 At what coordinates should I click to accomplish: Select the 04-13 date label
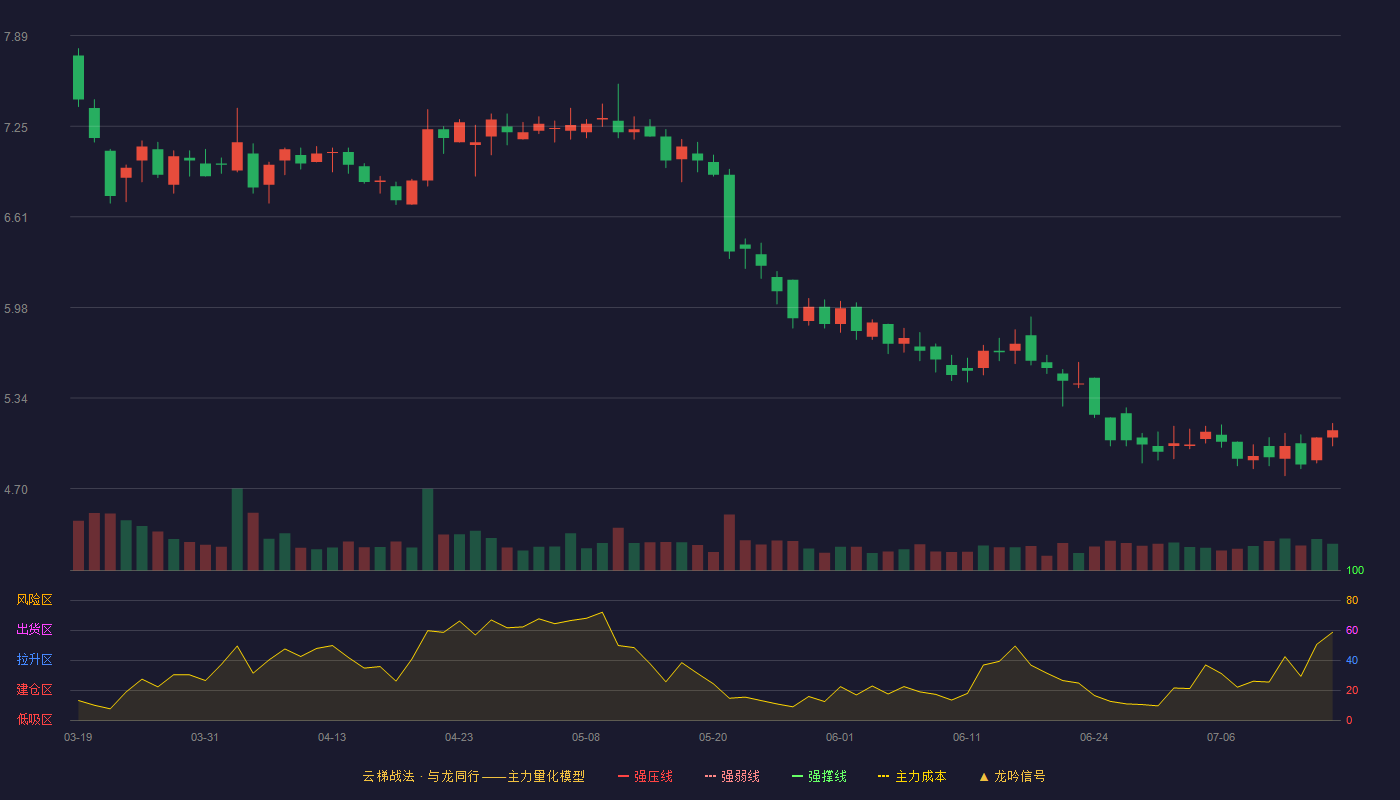[332, 737]
